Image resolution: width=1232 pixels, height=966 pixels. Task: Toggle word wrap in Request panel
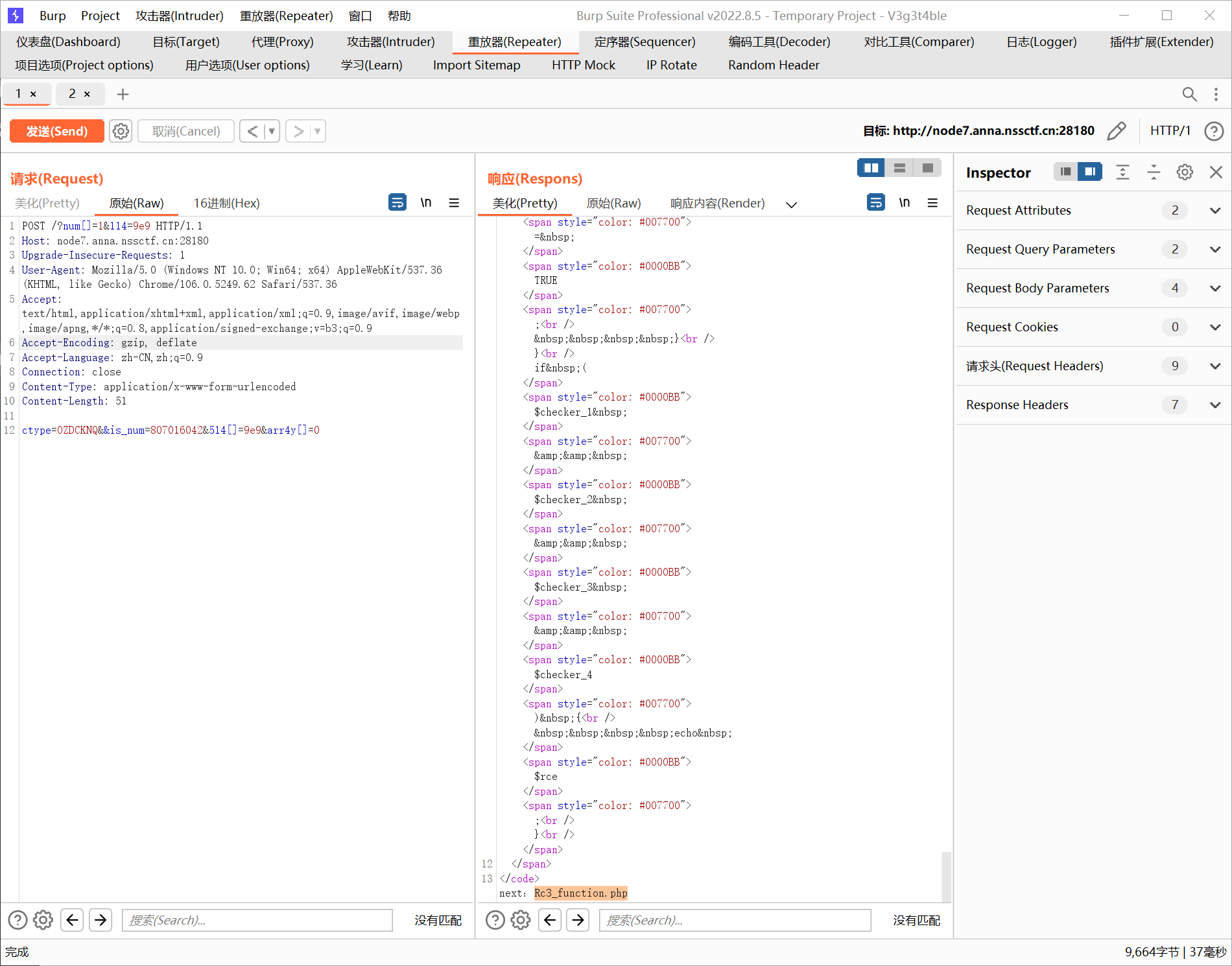pos(397,202)
